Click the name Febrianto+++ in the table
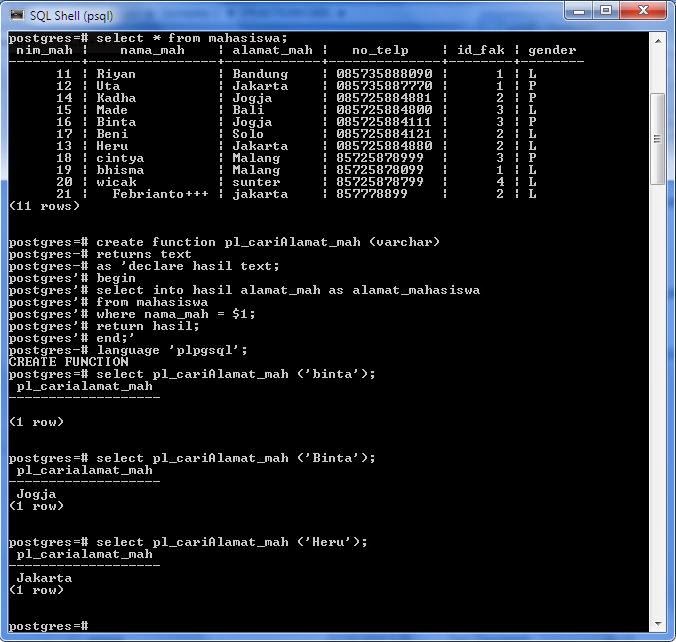 160,194
